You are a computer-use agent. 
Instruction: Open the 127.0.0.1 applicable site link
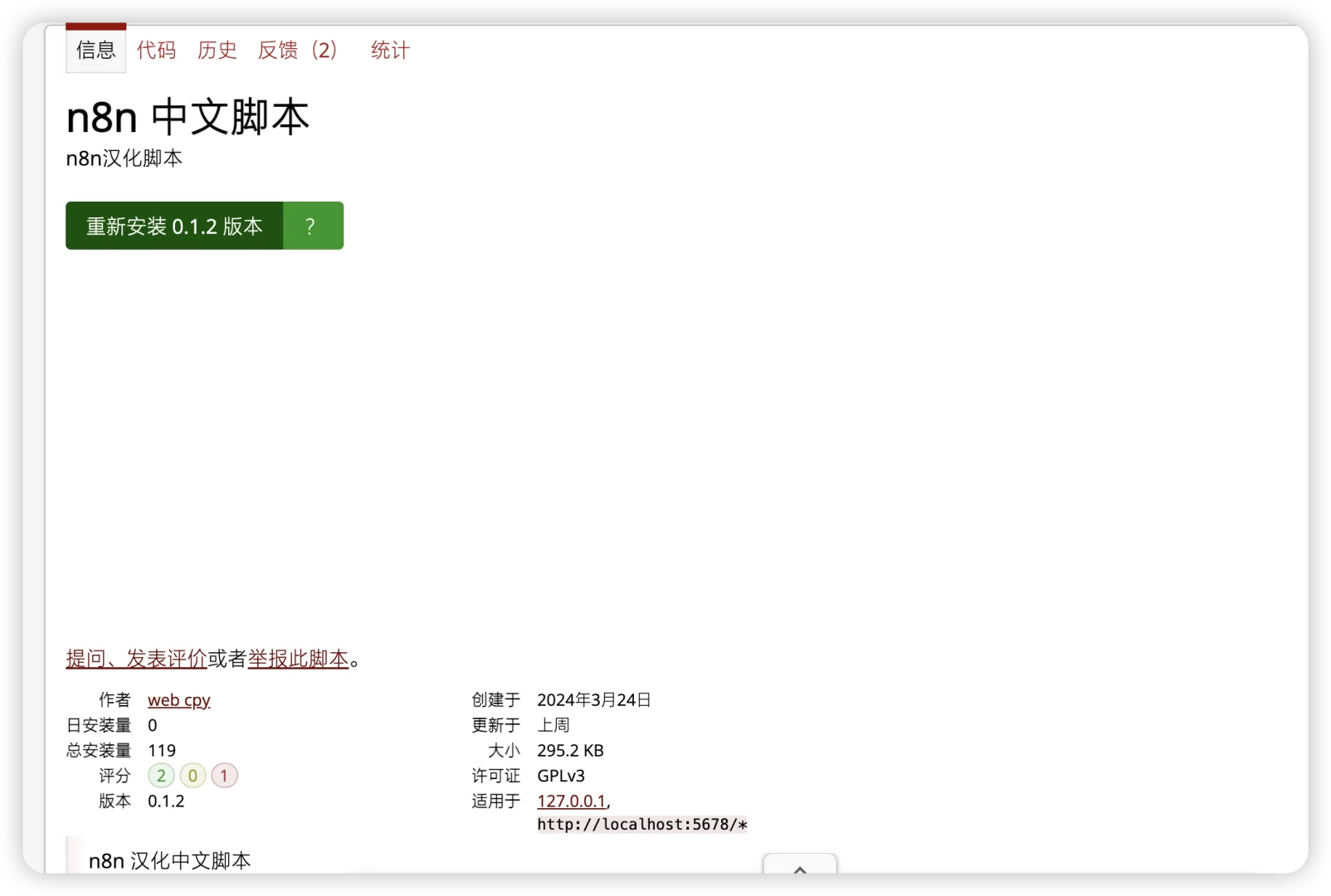click(x=571, y=801)
